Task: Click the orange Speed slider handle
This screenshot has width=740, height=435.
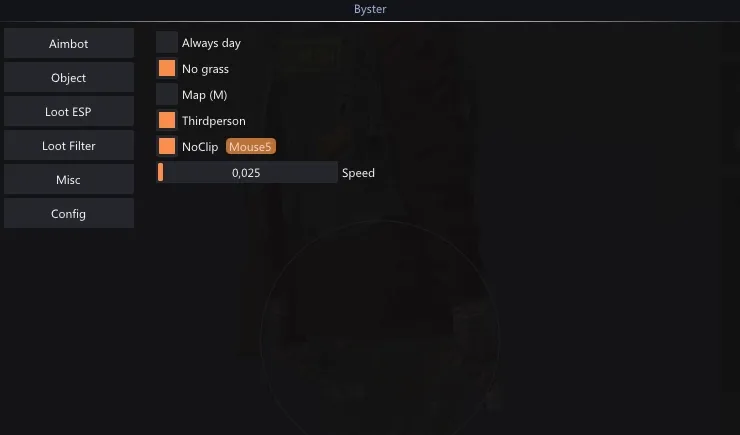Action: click(x=160, y=172)
